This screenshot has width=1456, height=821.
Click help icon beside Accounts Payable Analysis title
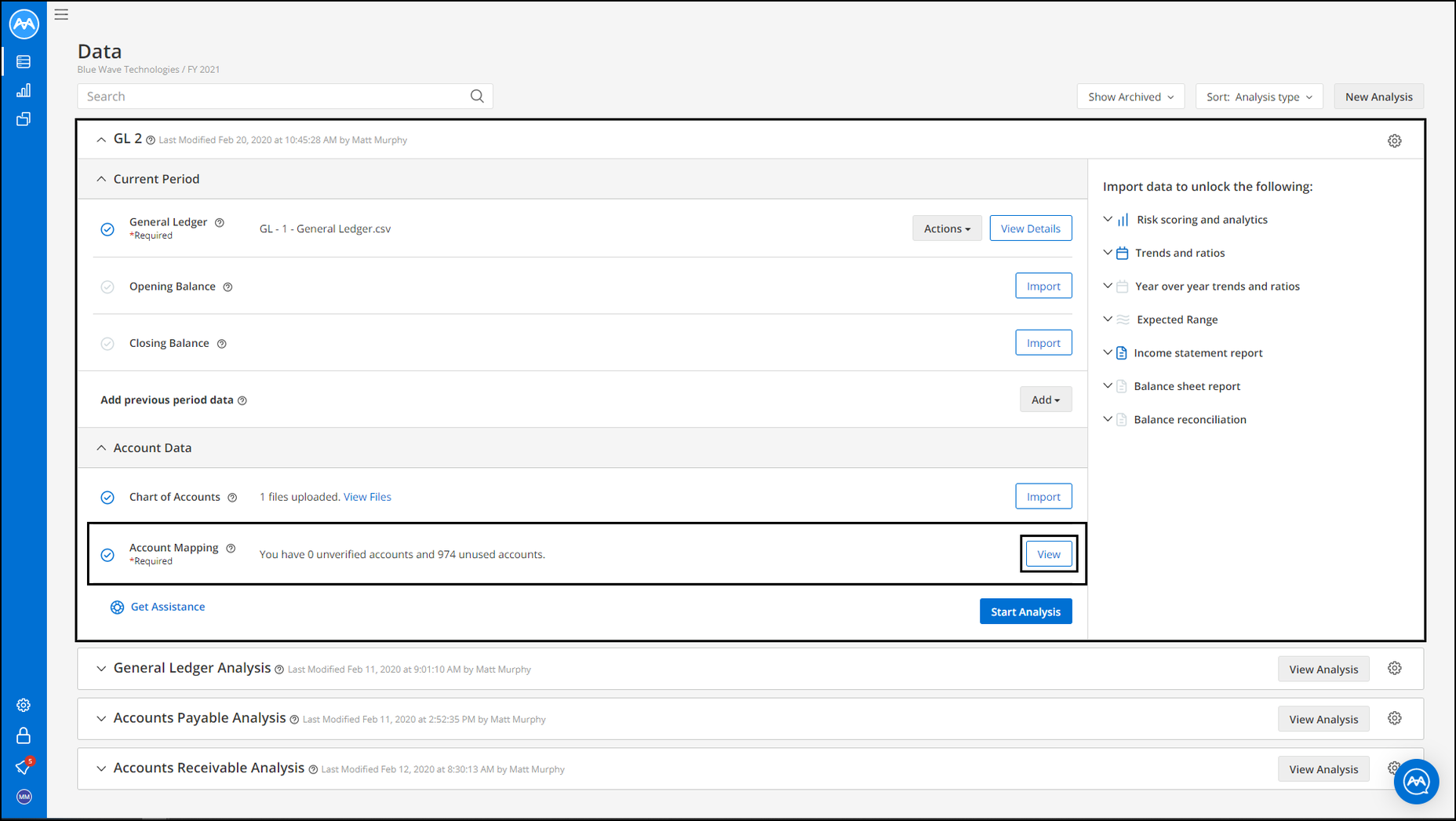coord(294,720)
